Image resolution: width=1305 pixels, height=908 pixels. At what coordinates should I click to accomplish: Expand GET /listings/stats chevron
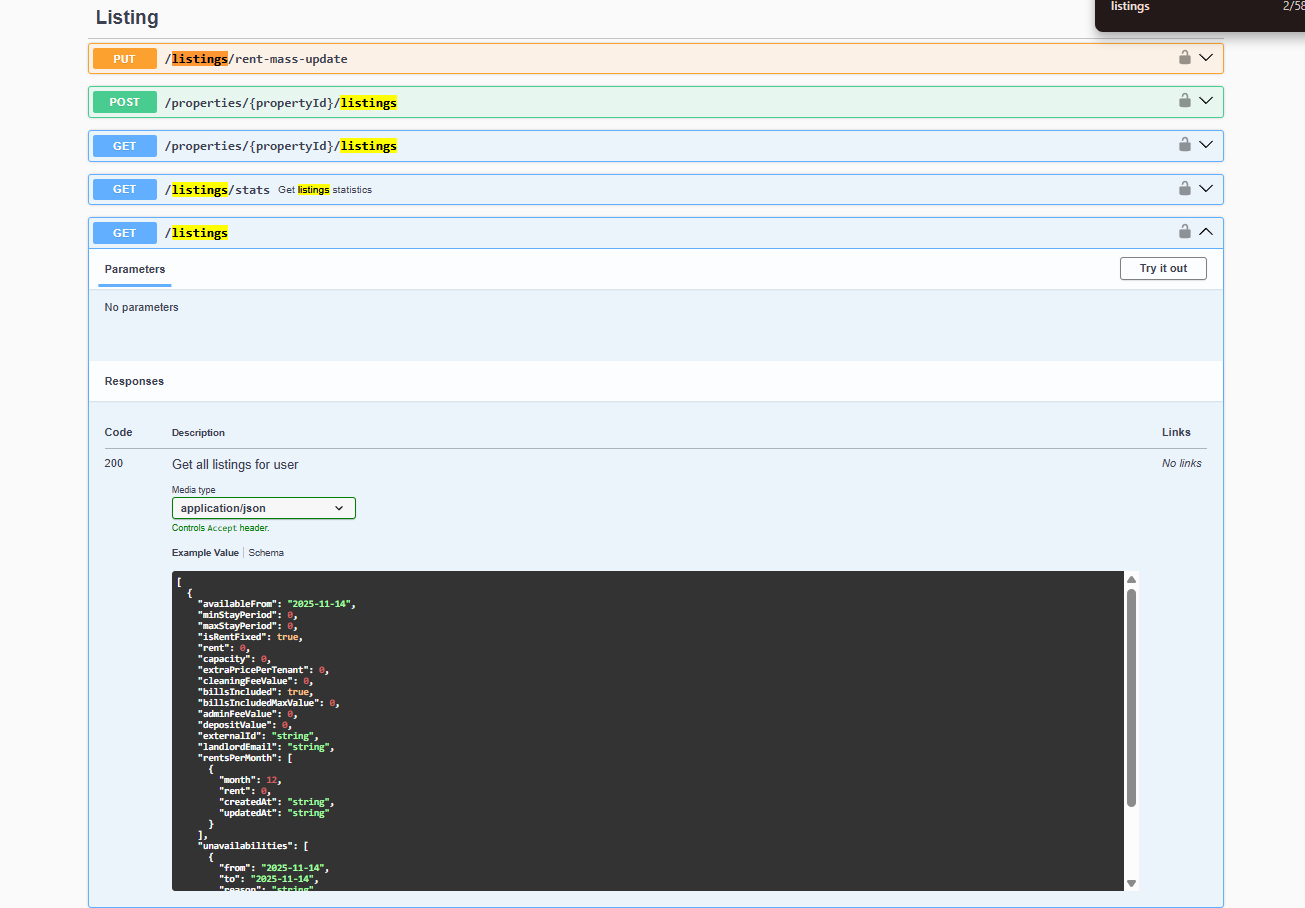[1206, 188]
